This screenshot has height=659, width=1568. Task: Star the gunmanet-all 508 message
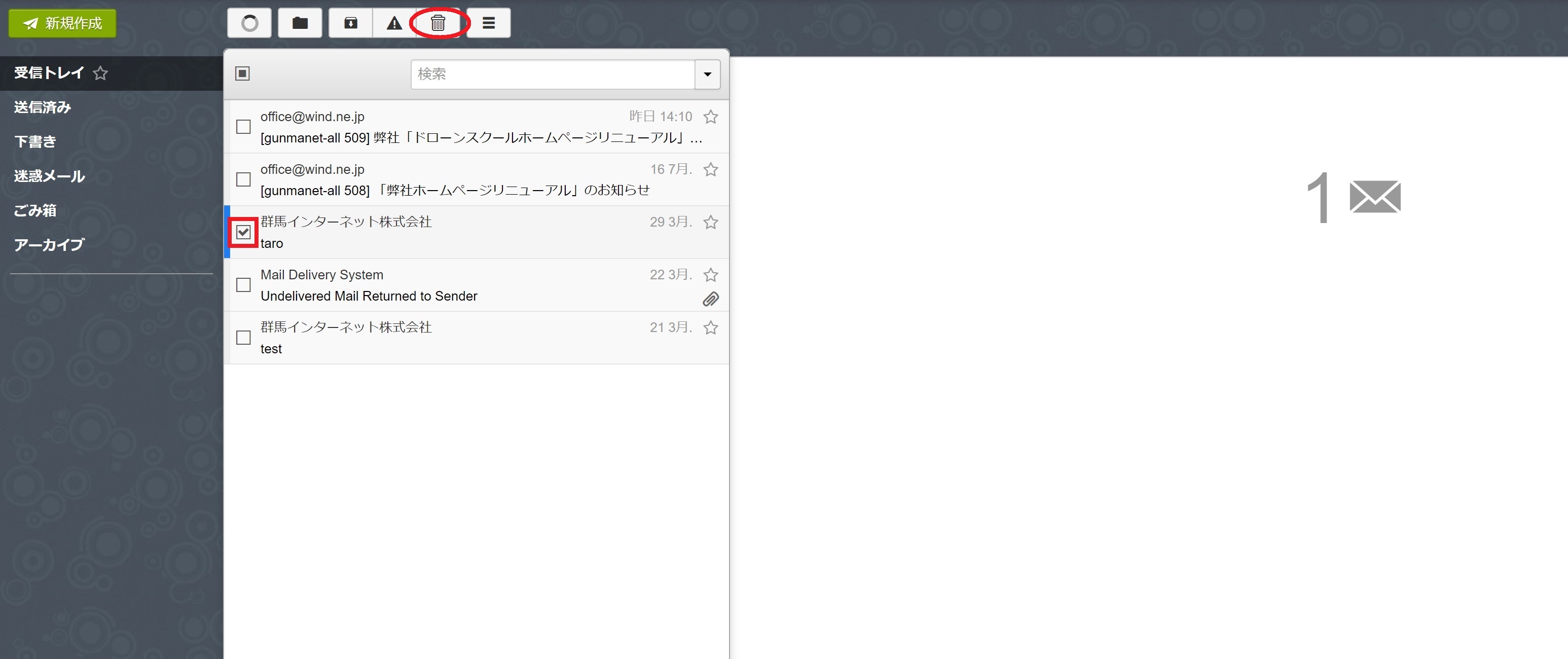click(710, 169)
